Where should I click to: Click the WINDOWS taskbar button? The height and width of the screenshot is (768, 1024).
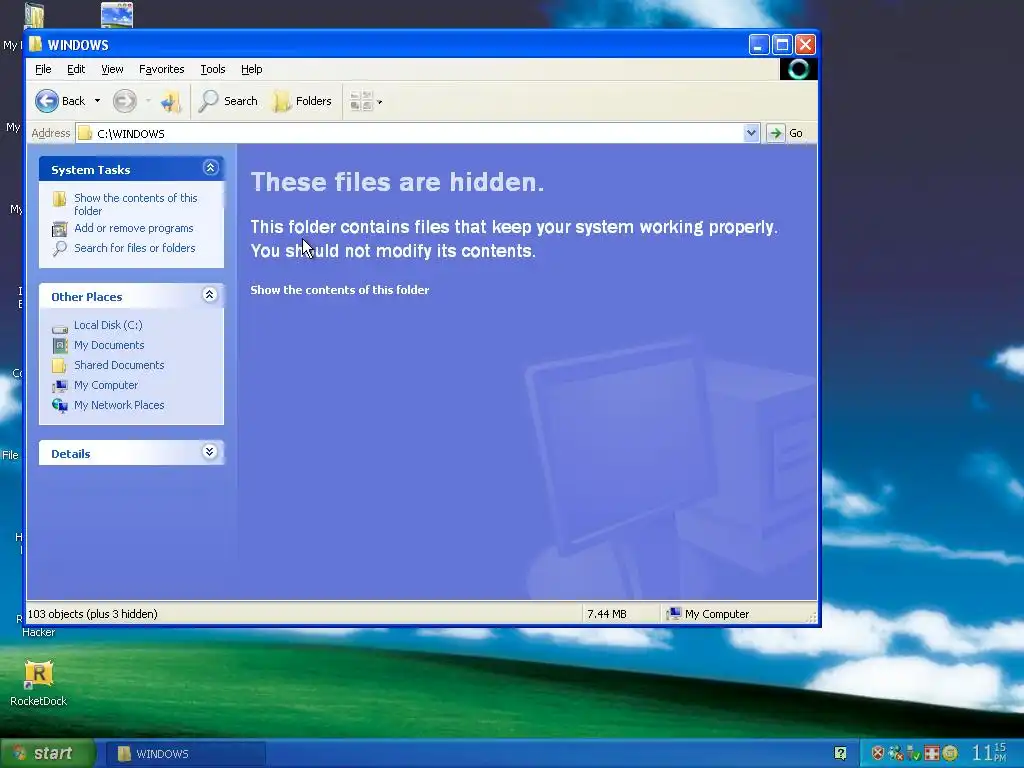[185, 754]
